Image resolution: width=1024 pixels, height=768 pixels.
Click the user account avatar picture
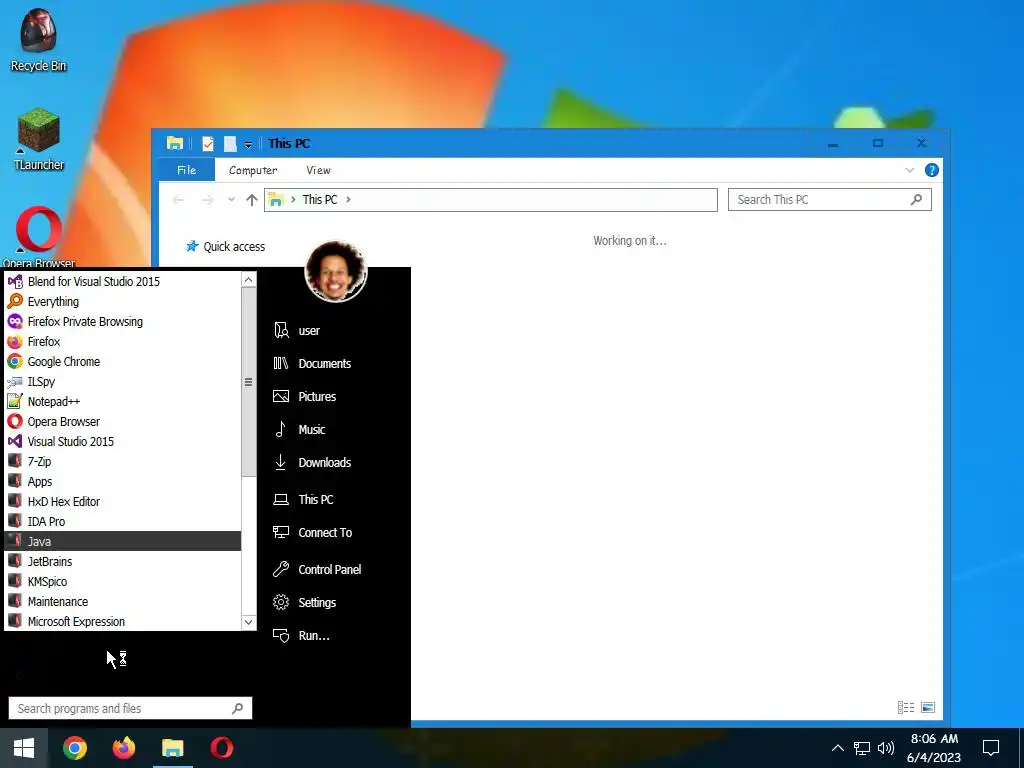pyautogui.click(x=336, y=272)
